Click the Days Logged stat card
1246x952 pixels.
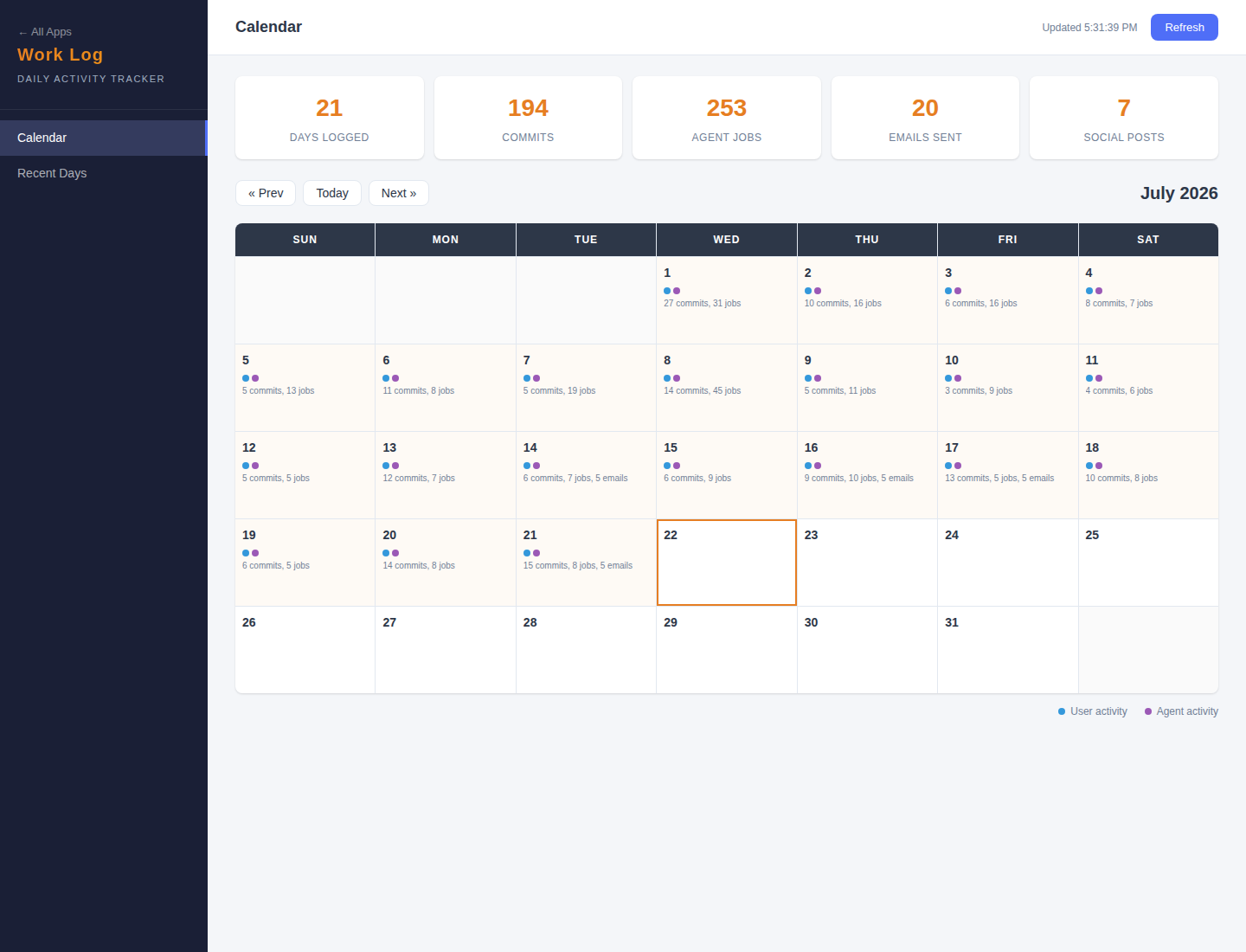[330, 118]
